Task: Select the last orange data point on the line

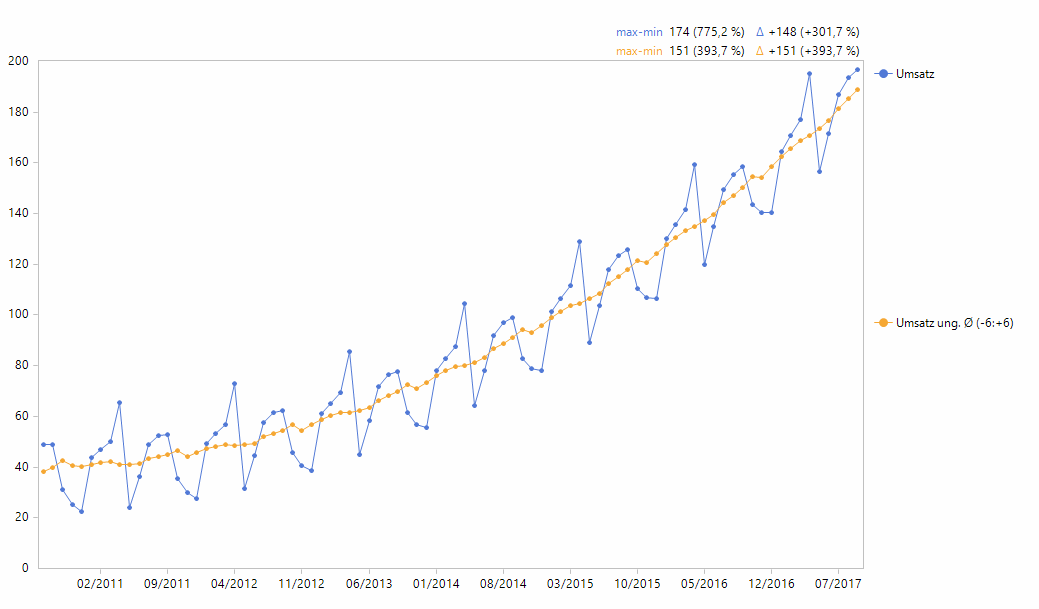Action: coord(857,90)
